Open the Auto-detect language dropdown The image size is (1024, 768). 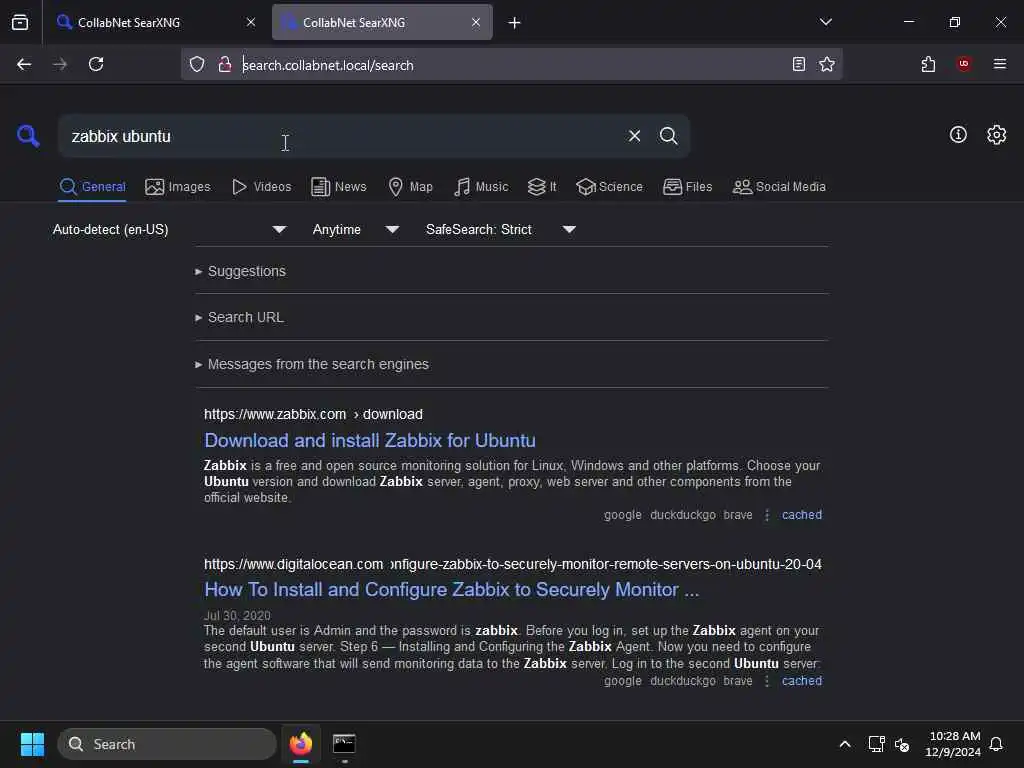click(170, 229)
